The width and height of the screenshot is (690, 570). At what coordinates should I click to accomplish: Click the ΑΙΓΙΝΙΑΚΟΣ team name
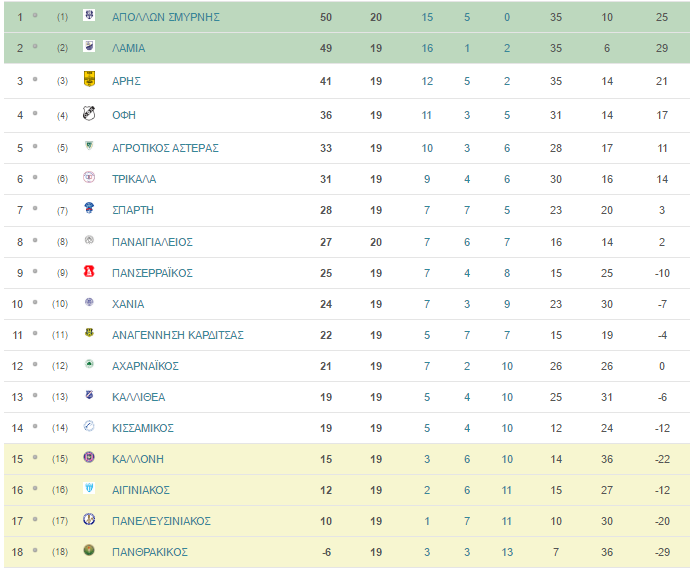[x=141, y=490]
